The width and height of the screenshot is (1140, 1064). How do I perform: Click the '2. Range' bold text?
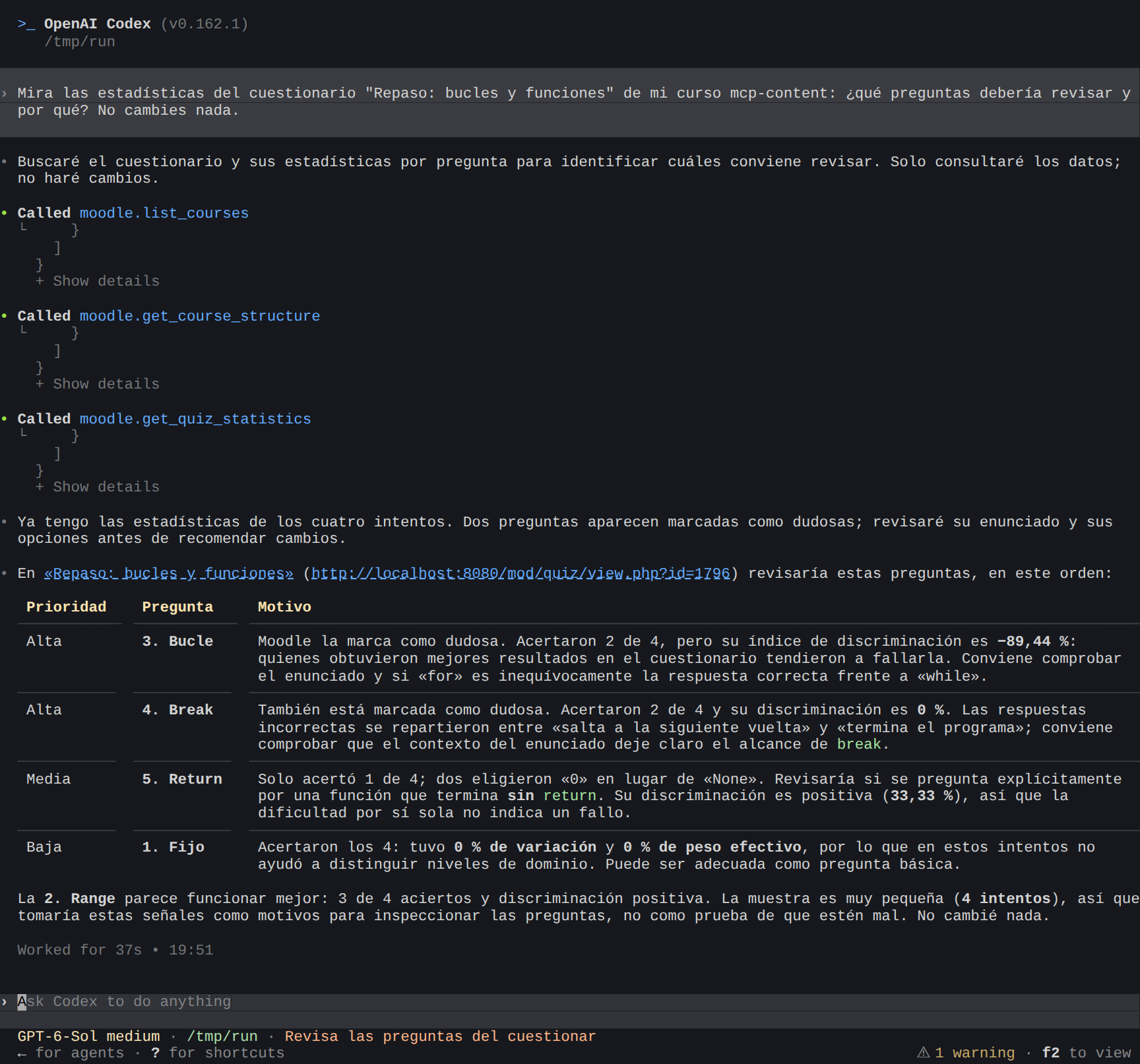coord(80,898)
